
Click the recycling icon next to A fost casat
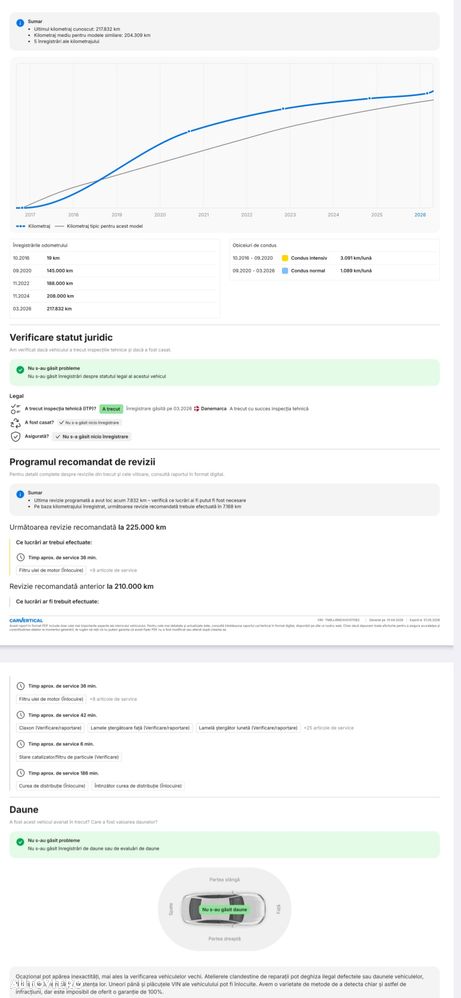point(16,422)
